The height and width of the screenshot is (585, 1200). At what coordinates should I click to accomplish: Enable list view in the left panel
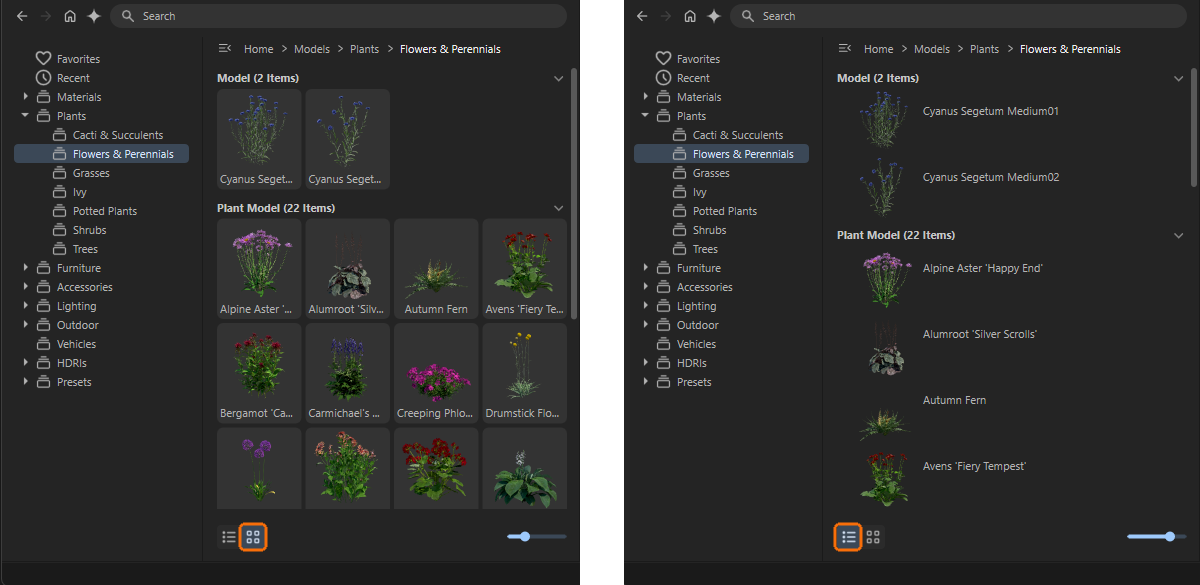(x=229, y=537)
